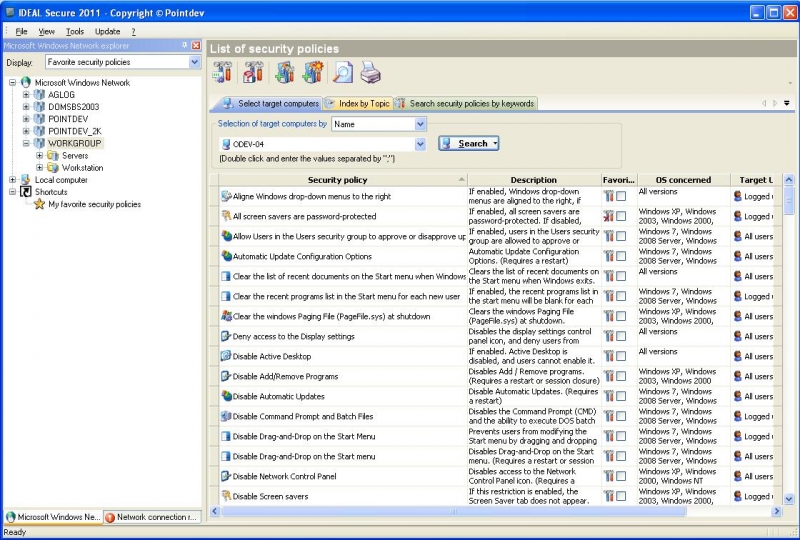
Task: Click the OS concerned column header
Action: 683,180
